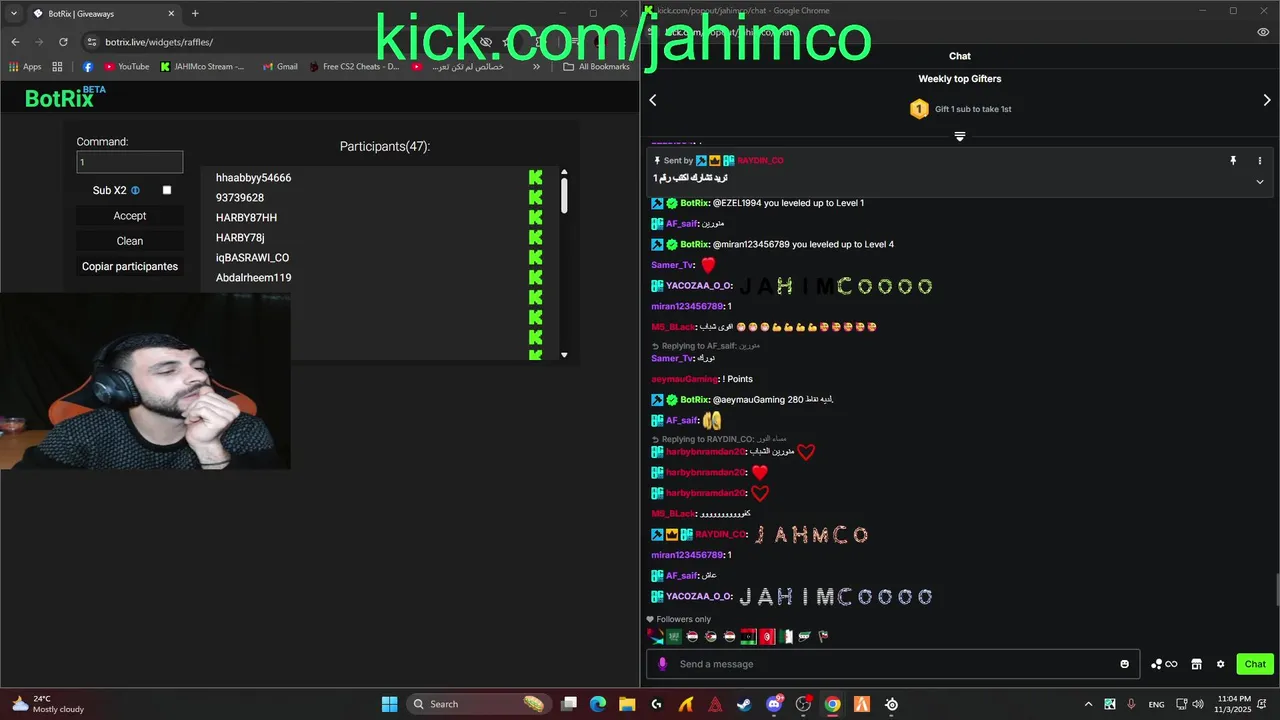
Task: Open the YouTube bookmark
Action: point(126,67)
